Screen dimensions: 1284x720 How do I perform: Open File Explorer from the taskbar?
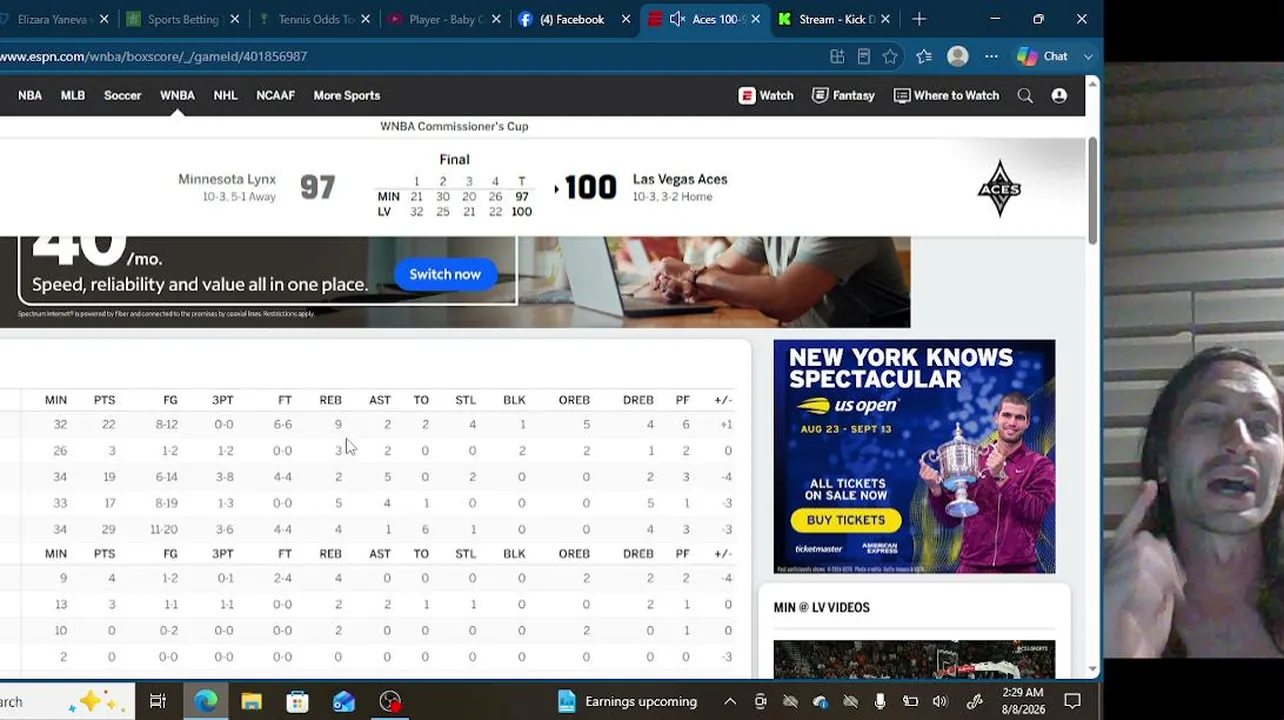coord(251,701)
